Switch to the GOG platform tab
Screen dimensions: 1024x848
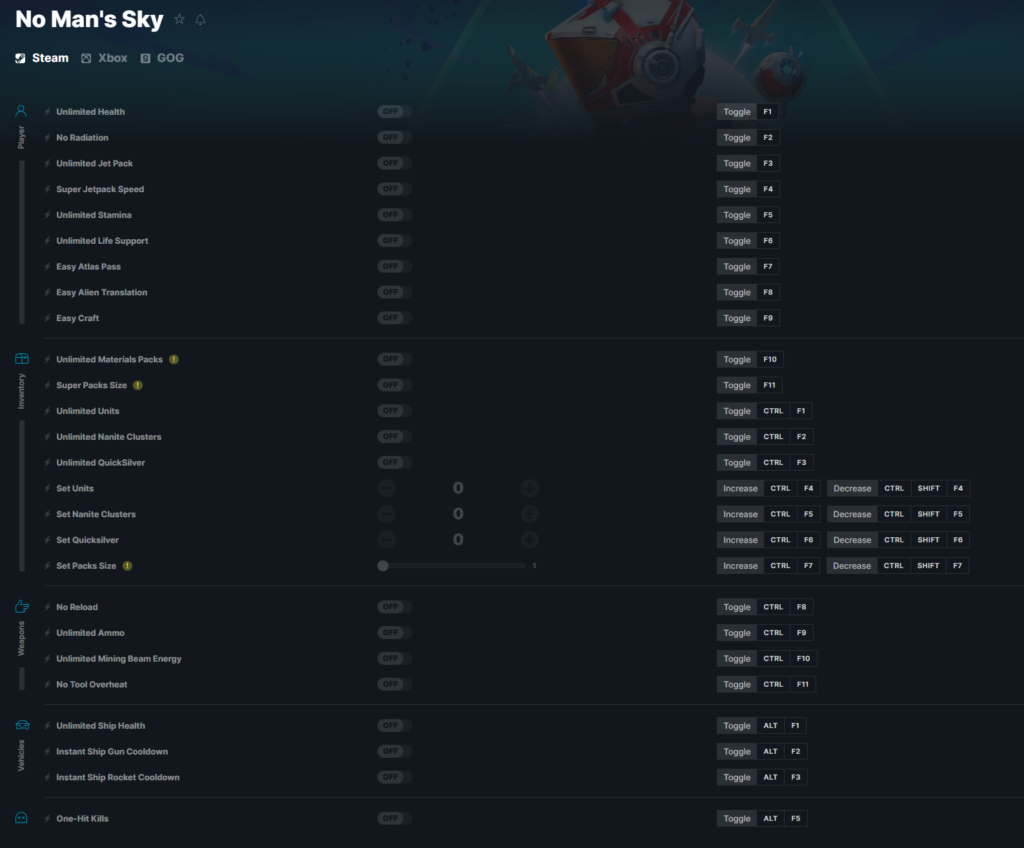point(162,58)
